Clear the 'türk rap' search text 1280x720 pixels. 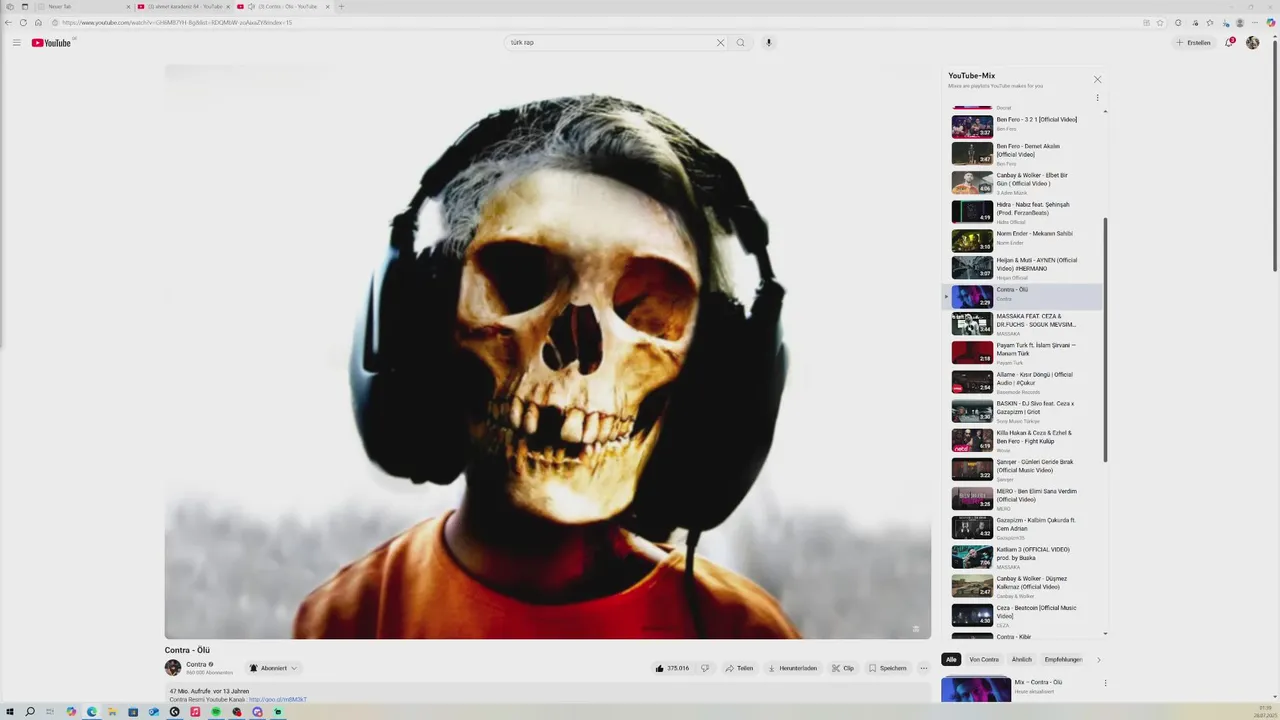click(x=720, y=43)
